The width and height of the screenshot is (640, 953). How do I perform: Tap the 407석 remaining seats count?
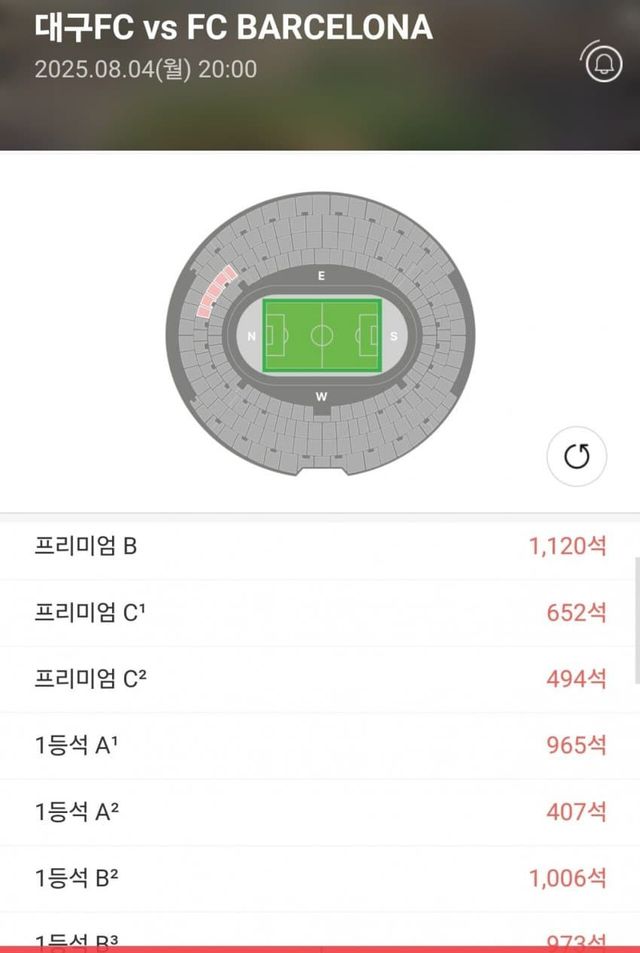tap(576, 811)
